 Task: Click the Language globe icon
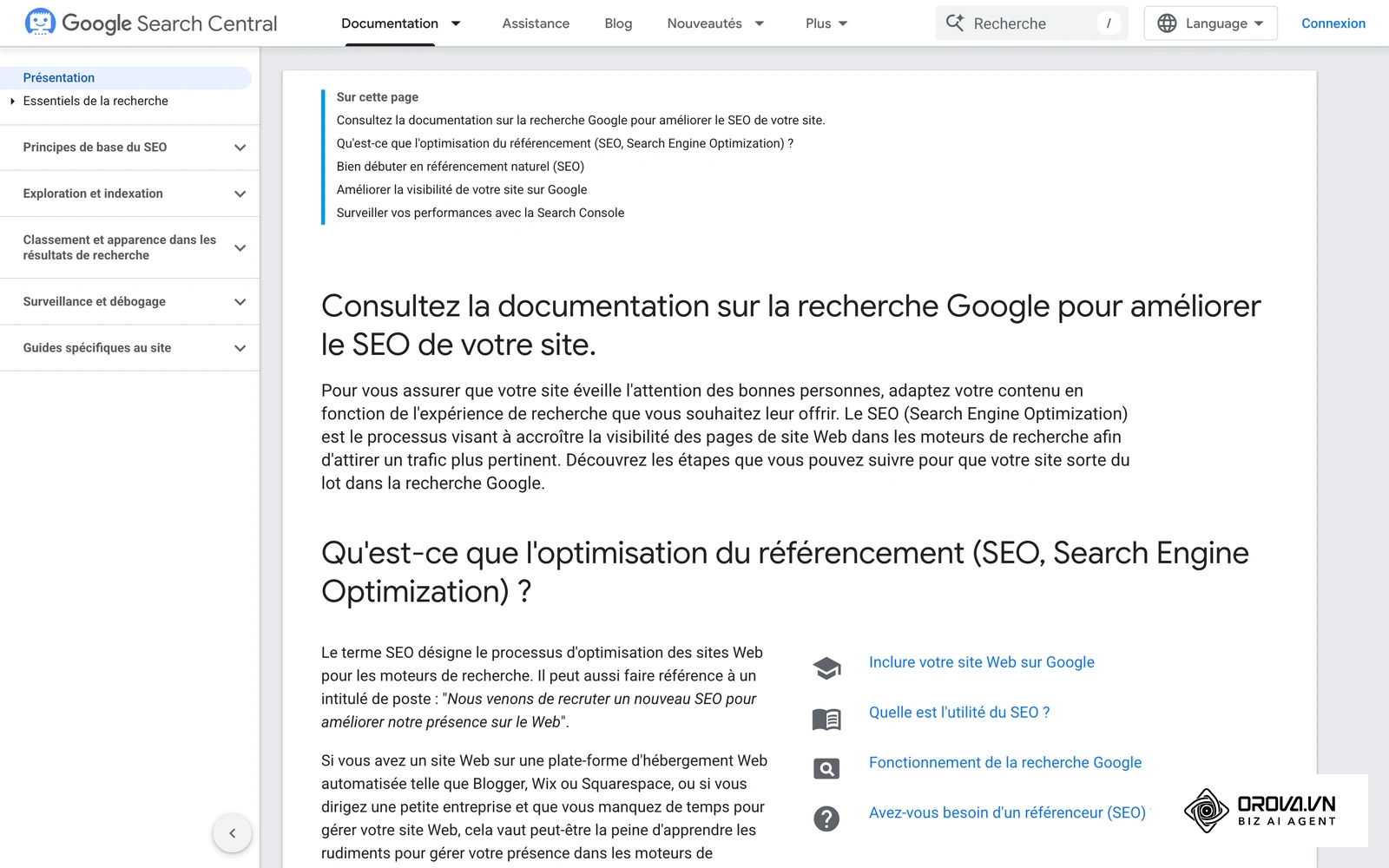coord(1168,23)
